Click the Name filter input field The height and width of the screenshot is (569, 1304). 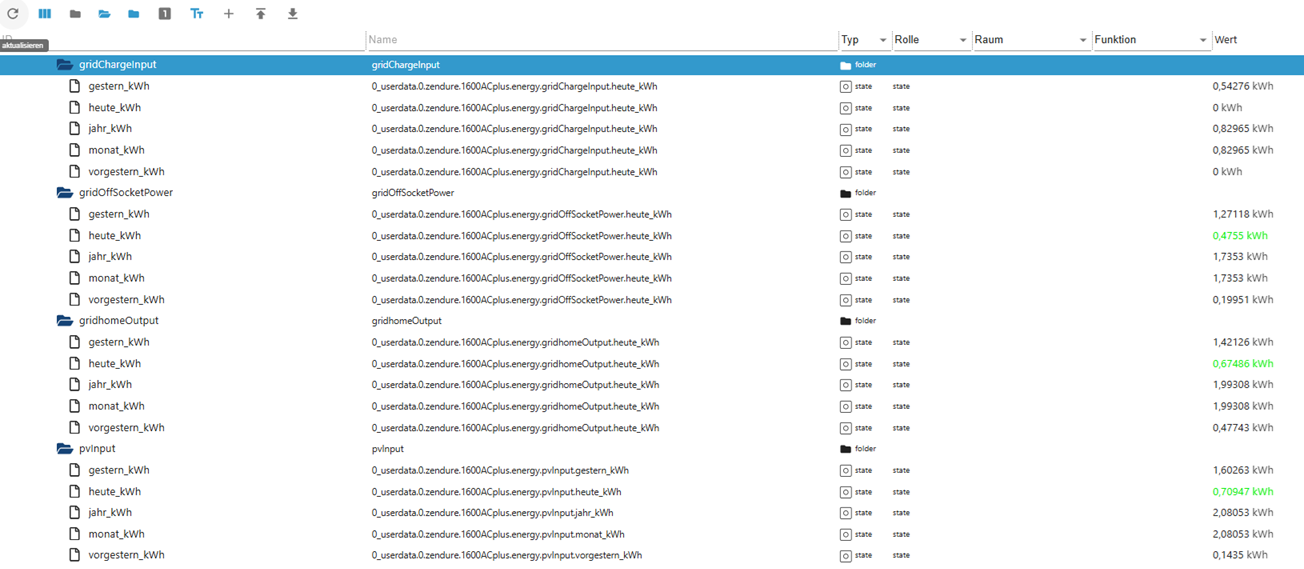pyautogui.click(x=602, y=40)
